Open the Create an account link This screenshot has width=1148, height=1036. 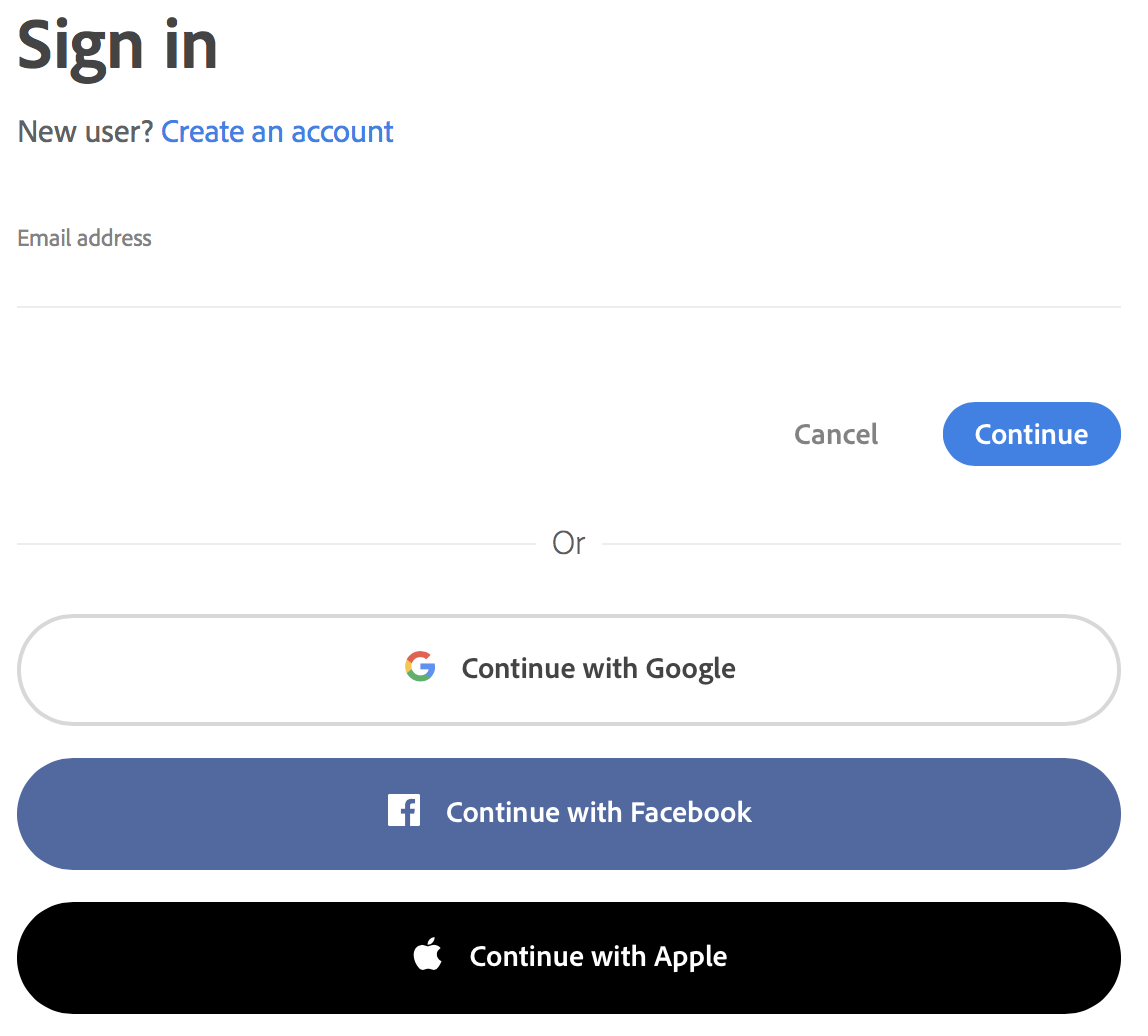click(x=277, y=131)
